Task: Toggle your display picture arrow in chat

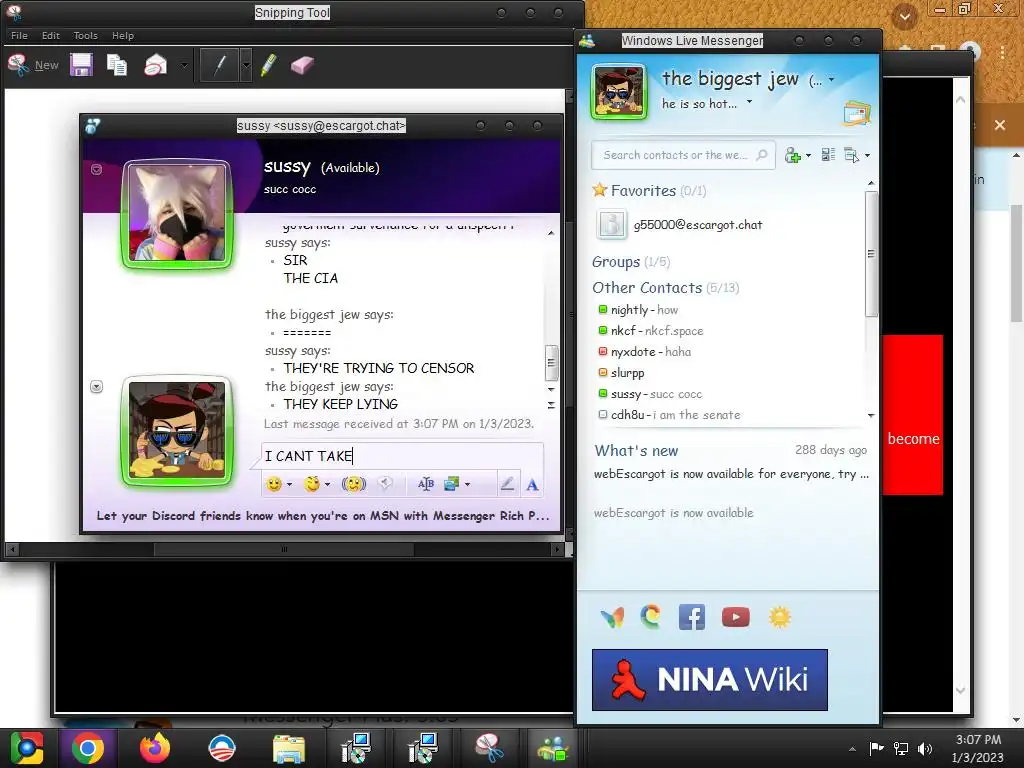Action: pos(97,387)
